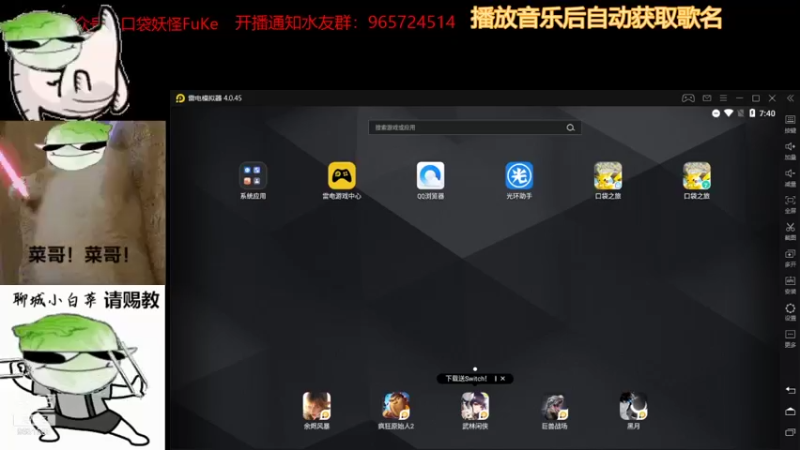Viewport: 800px width, 450px height.
Task: Close the 下载送Switch! tooltip
Action: (503, 379)
